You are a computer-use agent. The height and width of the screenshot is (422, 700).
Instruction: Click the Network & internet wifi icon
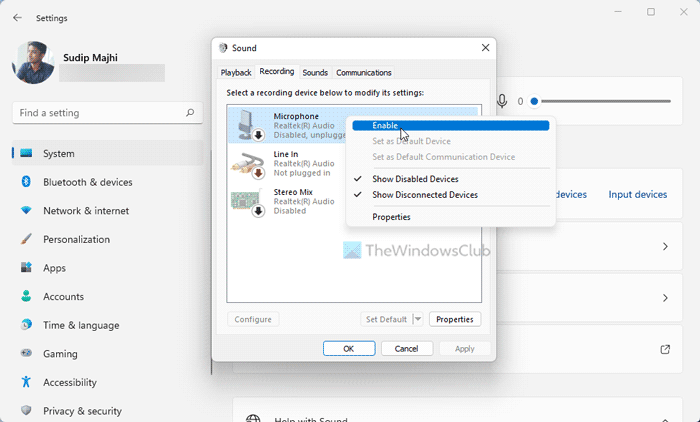26,210
